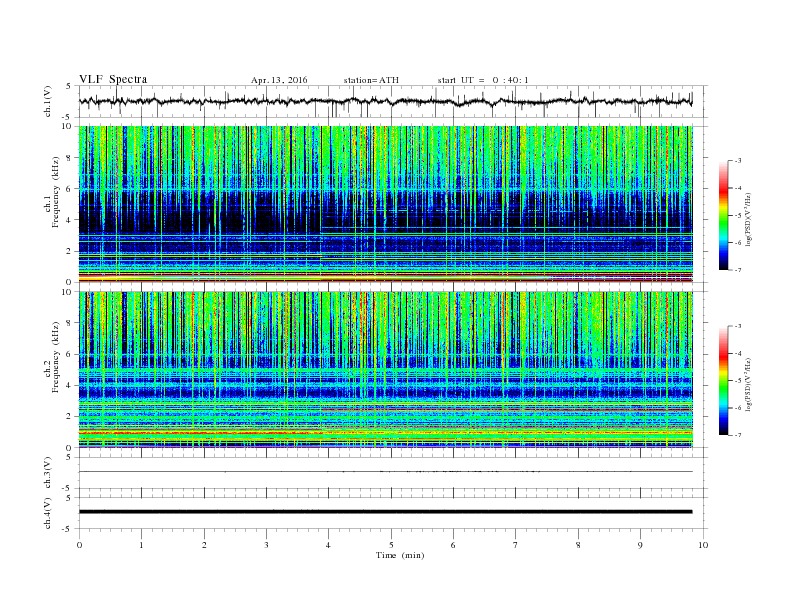Click the ch.2 "Frequency (kHz)" axis label
The height and width of the screenshot is (612, 792).
(x=56, y=356)
